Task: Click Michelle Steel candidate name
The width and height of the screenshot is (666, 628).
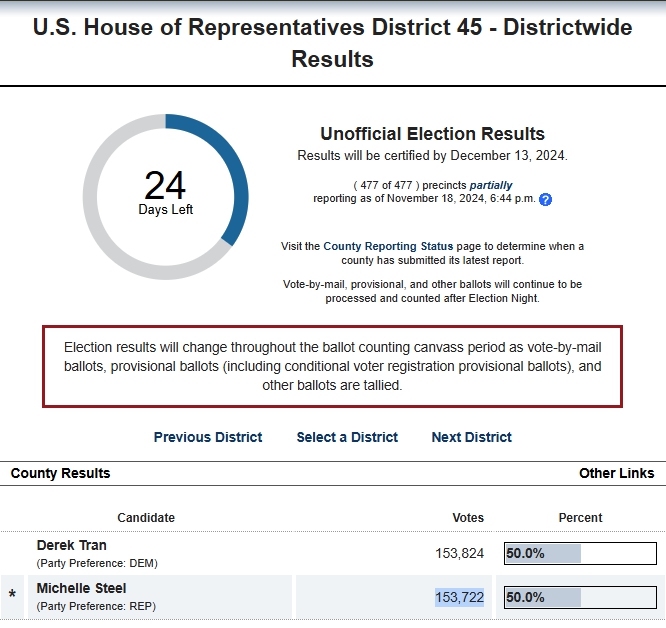Action: pos(81,588)
